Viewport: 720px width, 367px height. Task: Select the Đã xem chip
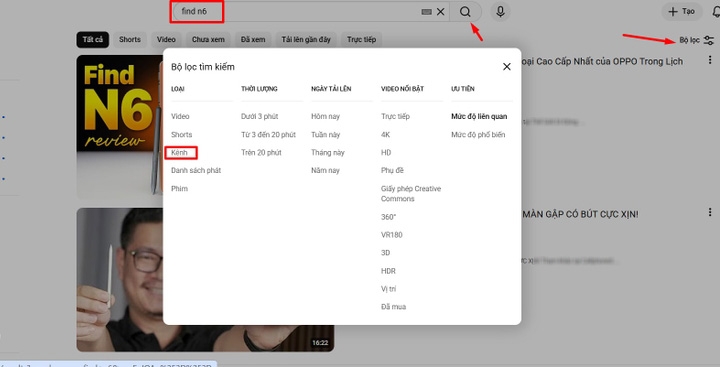(253, 40)
